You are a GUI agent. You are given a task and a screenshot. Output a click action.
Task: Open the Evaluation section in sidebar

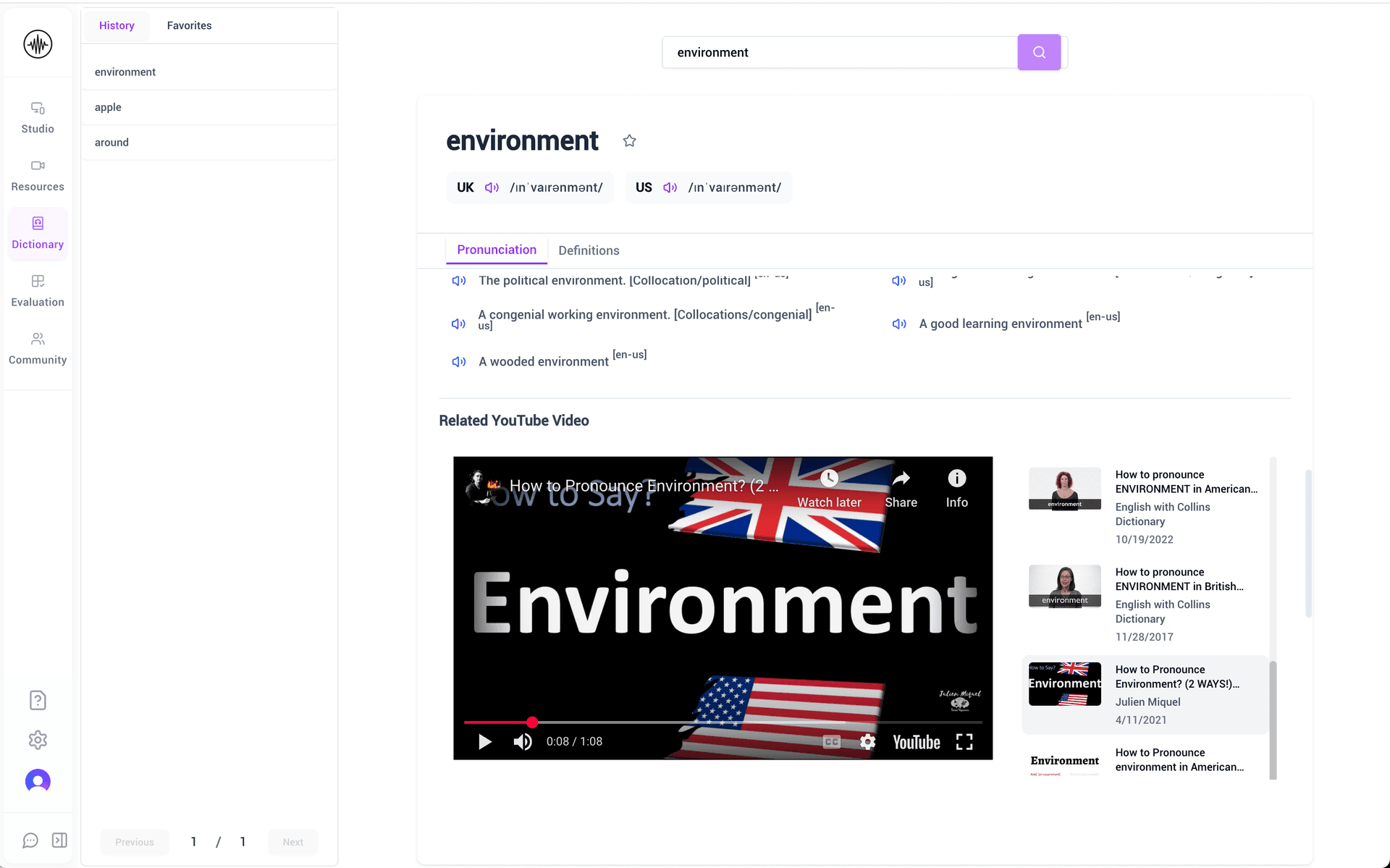click(x=38, y=291)
